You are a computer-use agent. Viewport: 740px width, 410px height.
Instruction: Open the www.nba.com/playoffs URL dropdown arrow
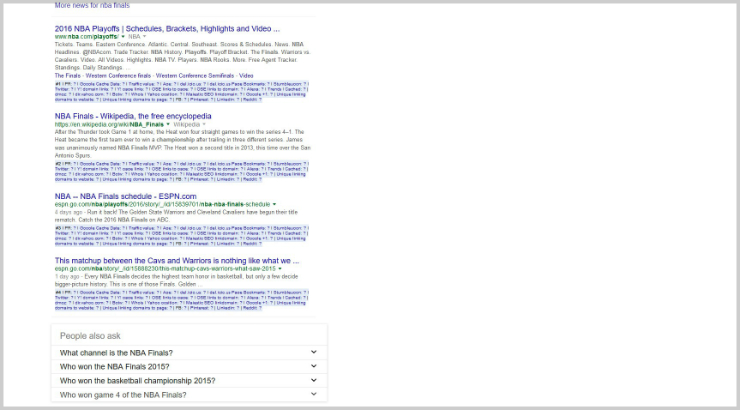pos(123,36)
